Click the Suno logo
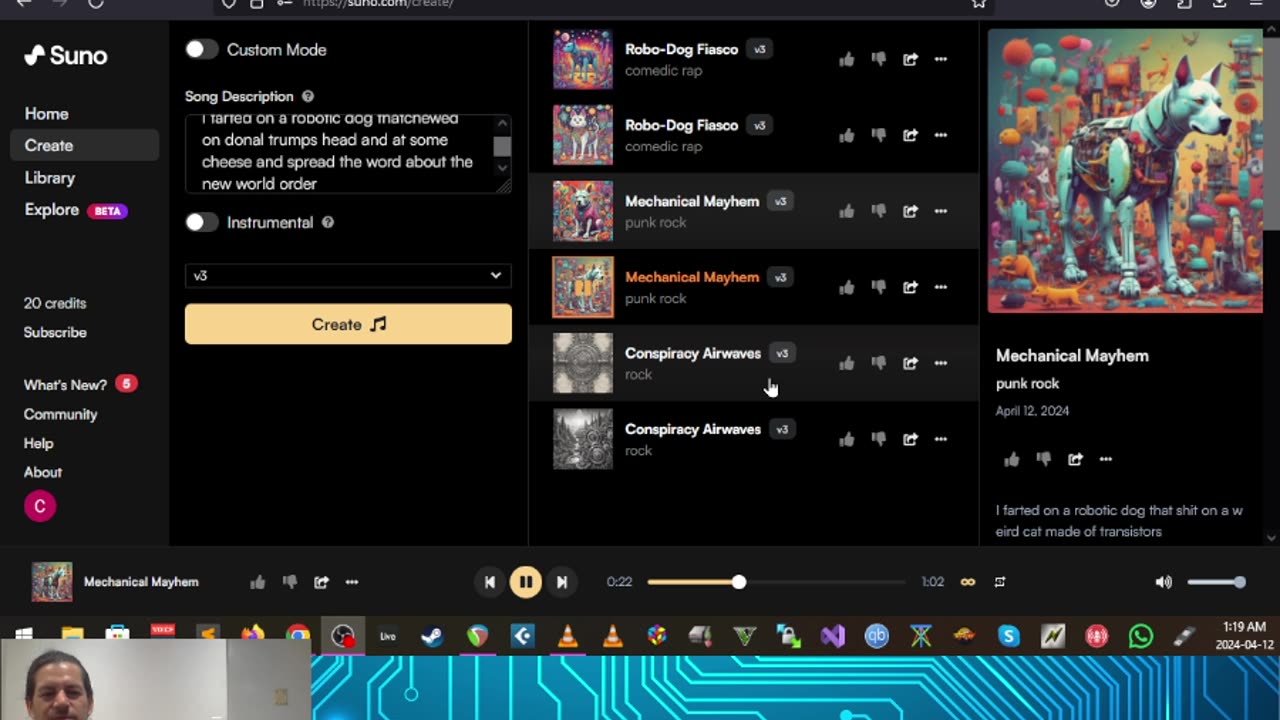1280x720 pixels. [x=66, y=55]
